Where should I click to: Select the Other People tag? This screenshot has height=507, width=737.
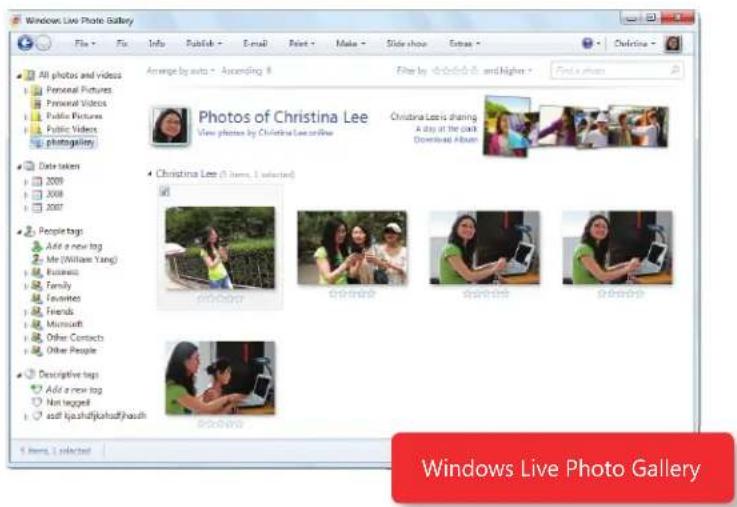tap(71, 351)
